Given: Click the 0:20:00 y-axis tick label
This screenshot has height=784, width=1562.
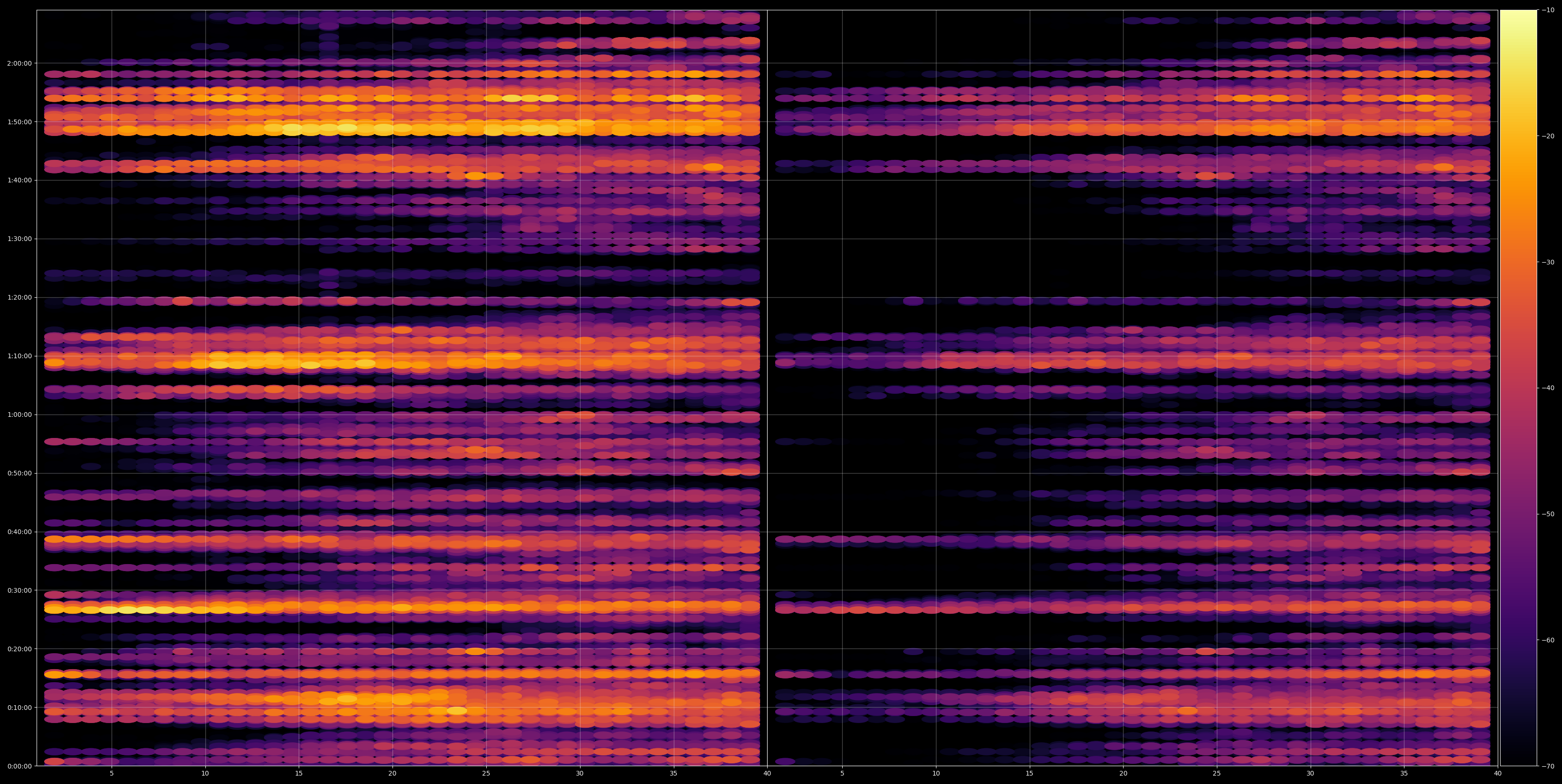Looking at the screenshot, I should point(19,649).
